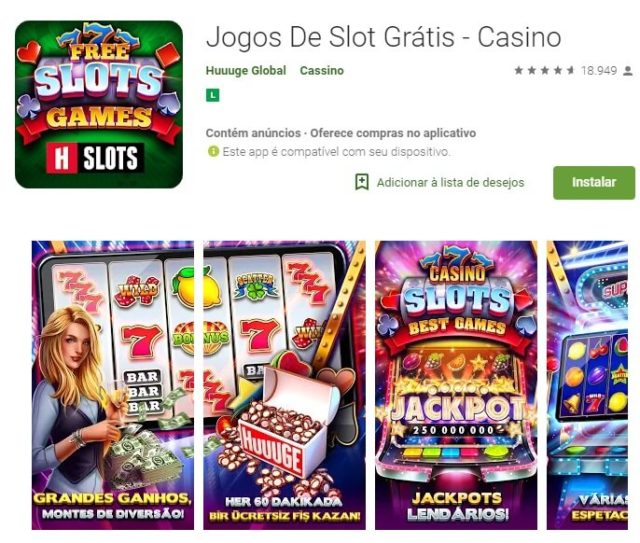Open the partially visible fourth screenshot

587,385
